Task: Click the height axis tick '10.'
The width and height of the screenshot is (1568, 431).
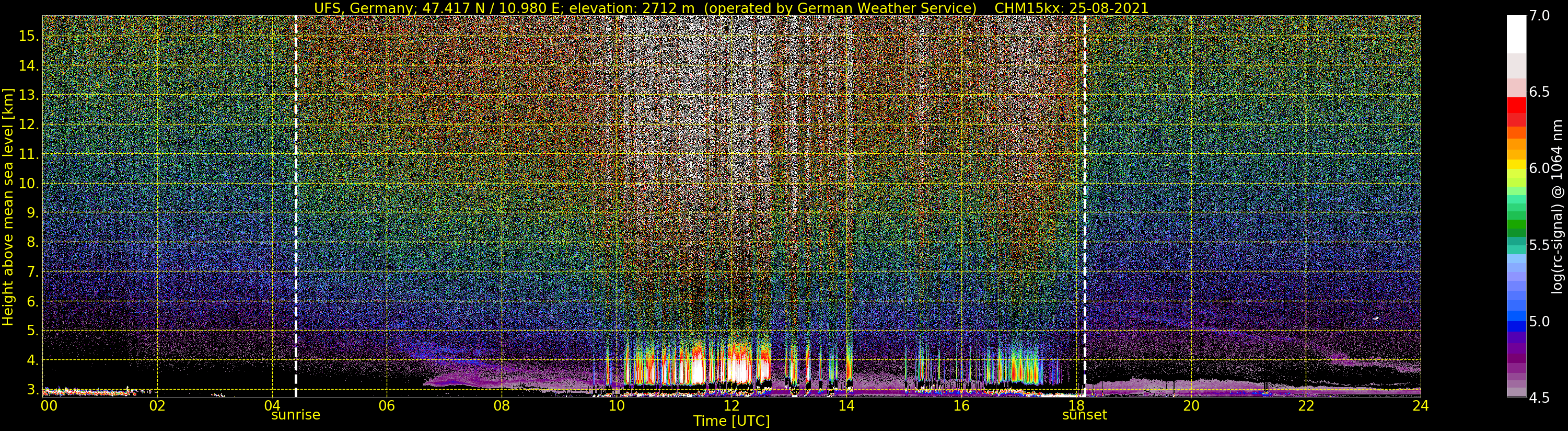Action: pyautogui.click(x=28, y=184)
